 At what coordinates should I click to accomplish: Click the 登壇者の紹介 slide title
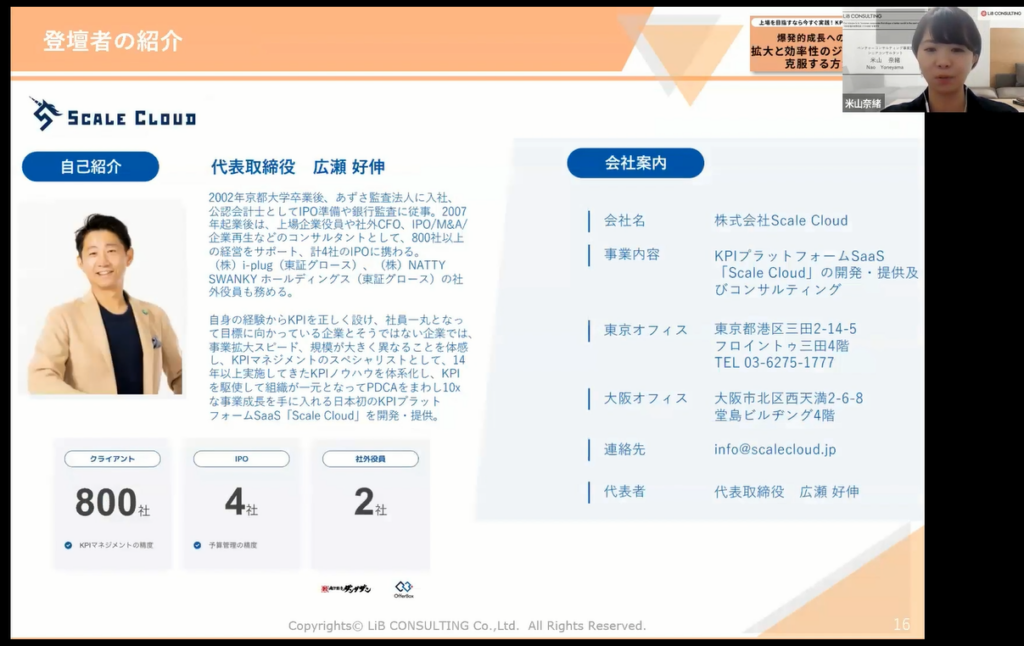pos(113,41)
